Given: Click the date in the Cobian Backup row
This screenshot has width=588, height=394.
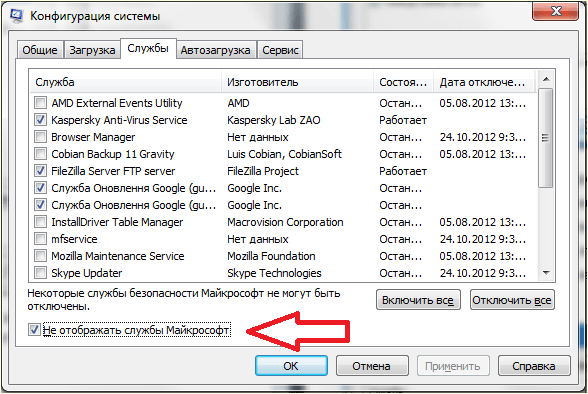Looking at the screenshot, I should 483,154.
